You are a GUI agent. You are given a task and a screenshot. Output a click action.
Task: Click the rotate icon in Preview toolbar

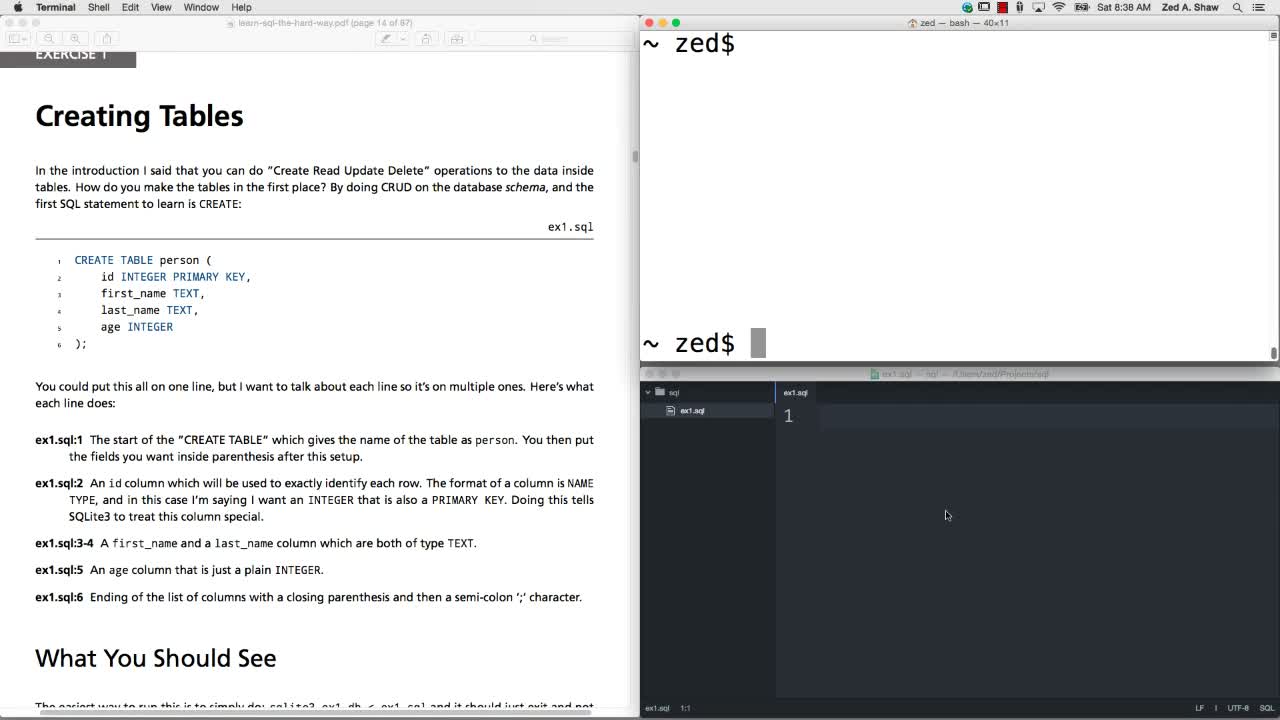click(x=426, y=39)
